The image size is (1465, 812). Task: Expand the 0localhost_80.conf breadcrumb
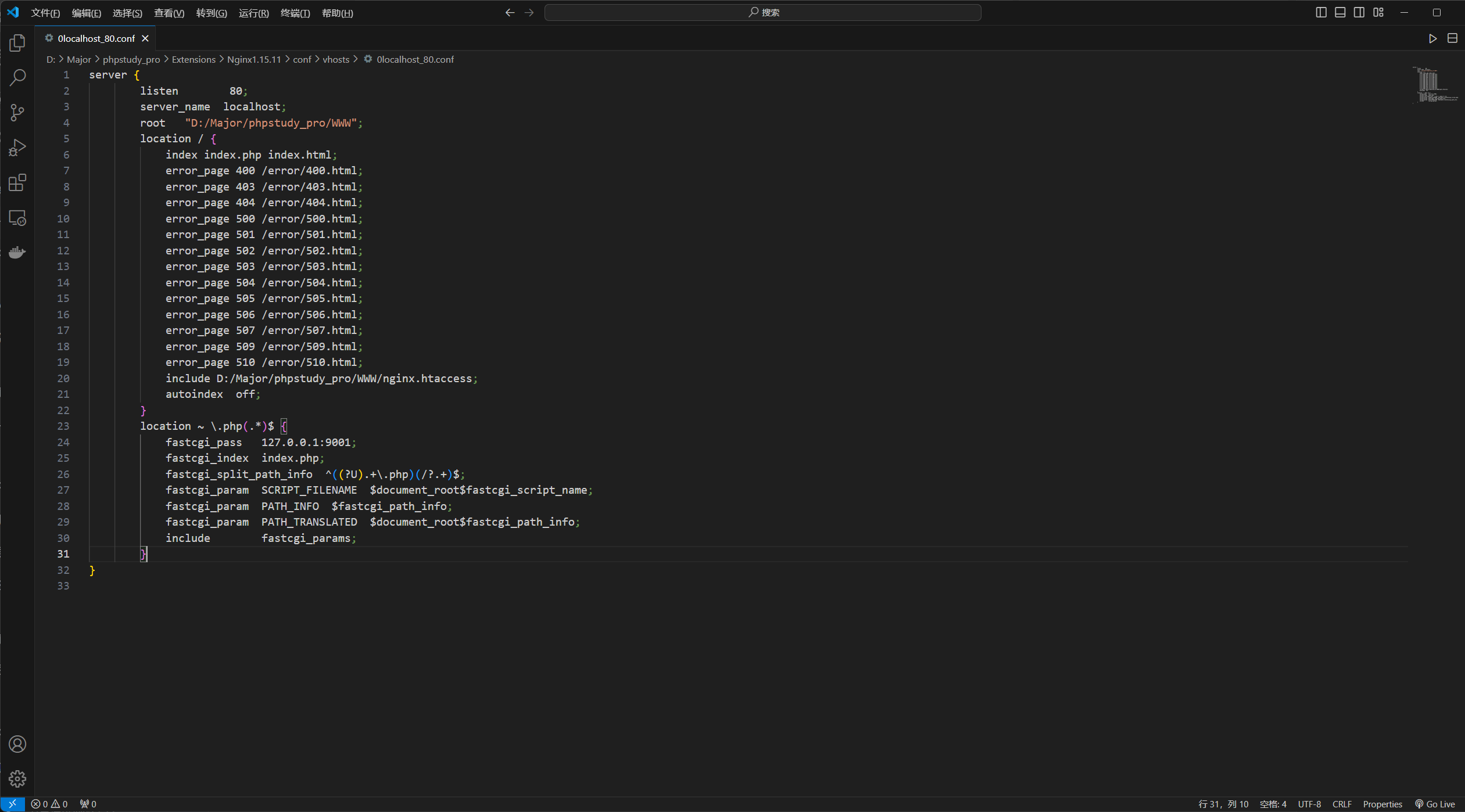click(409, 59)
